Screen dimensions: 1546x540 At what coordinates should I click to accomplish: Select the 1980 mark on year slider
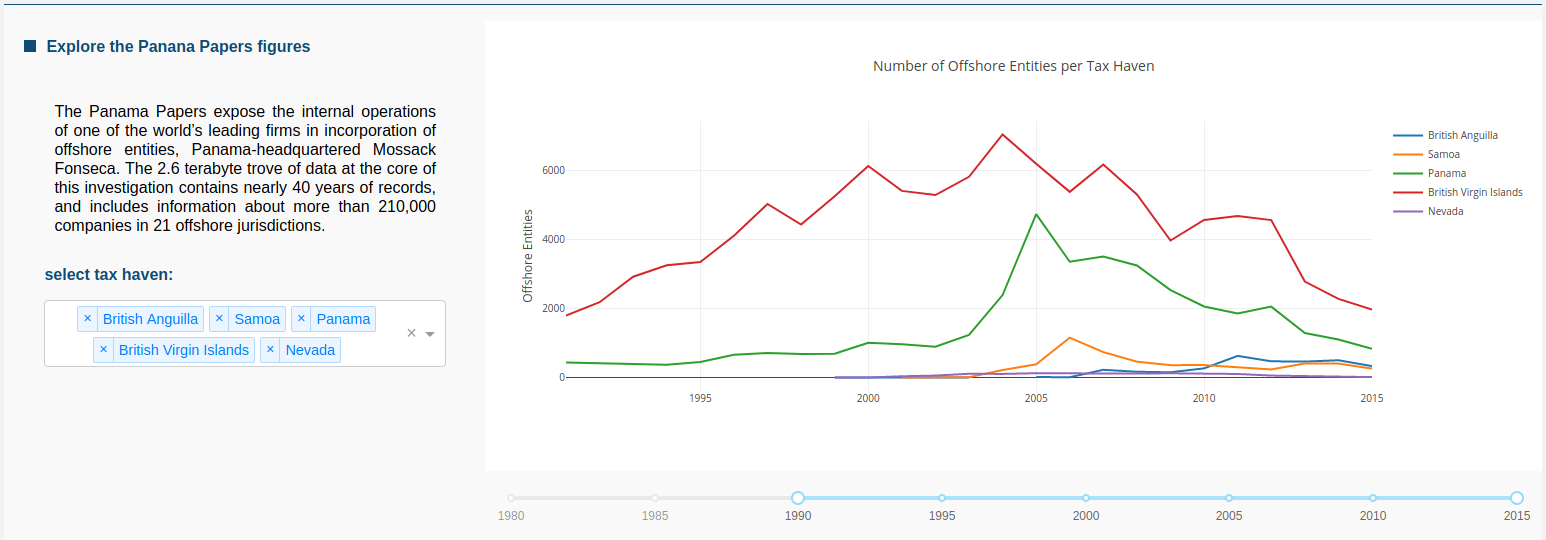(x=511, y=498)
